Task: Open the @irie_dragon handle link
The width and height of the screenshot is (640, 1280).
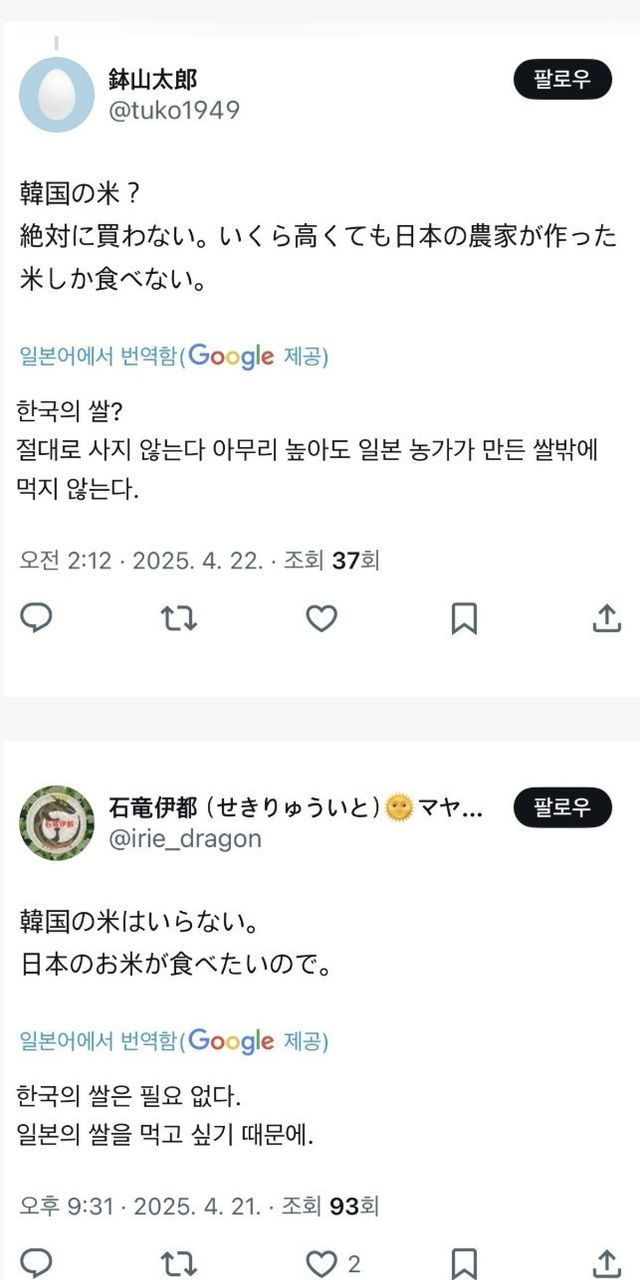Action: click(184, 838)
